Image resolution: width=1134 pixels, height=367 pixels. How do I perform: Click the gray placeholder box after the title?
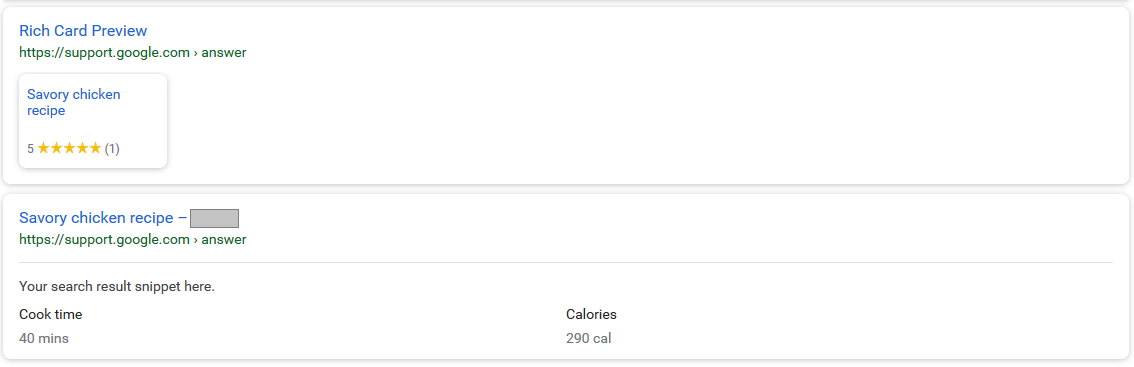214,219
